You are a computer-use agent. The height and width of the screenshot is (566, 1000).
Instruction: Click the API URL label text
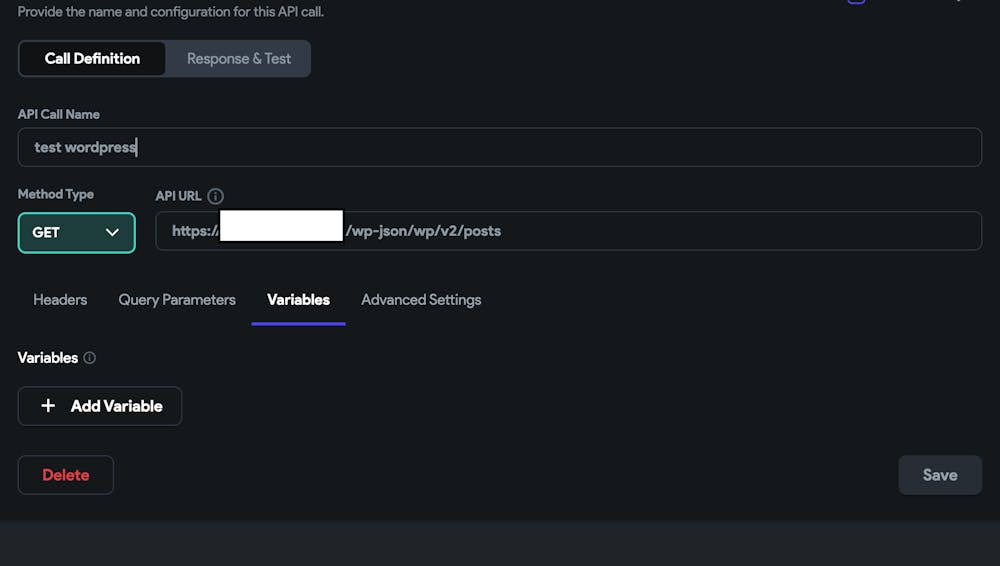click(178, 196)
